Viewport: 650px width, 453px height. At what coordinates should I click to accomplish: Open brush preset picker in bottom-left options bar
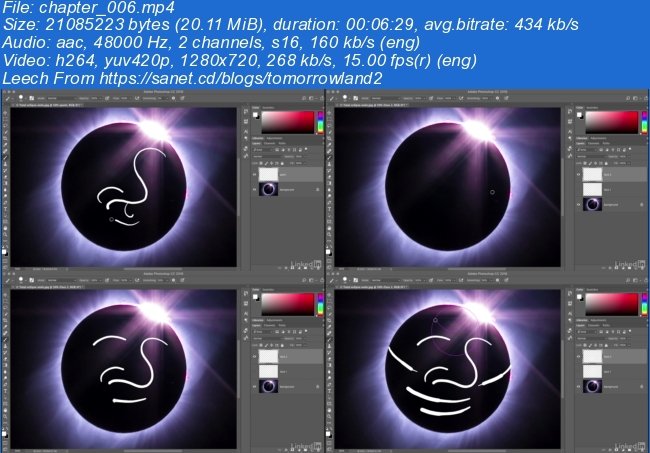pos(22,280)
